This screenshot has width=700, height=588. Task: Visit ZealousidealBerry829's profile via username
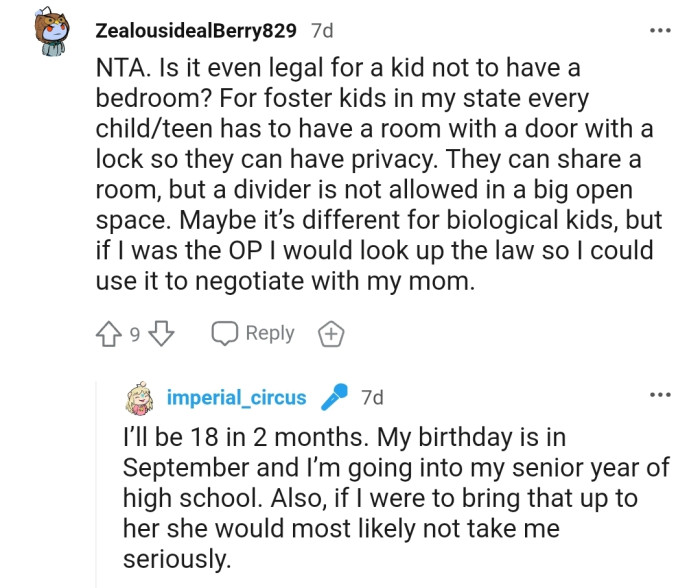[x=195, y=31]
